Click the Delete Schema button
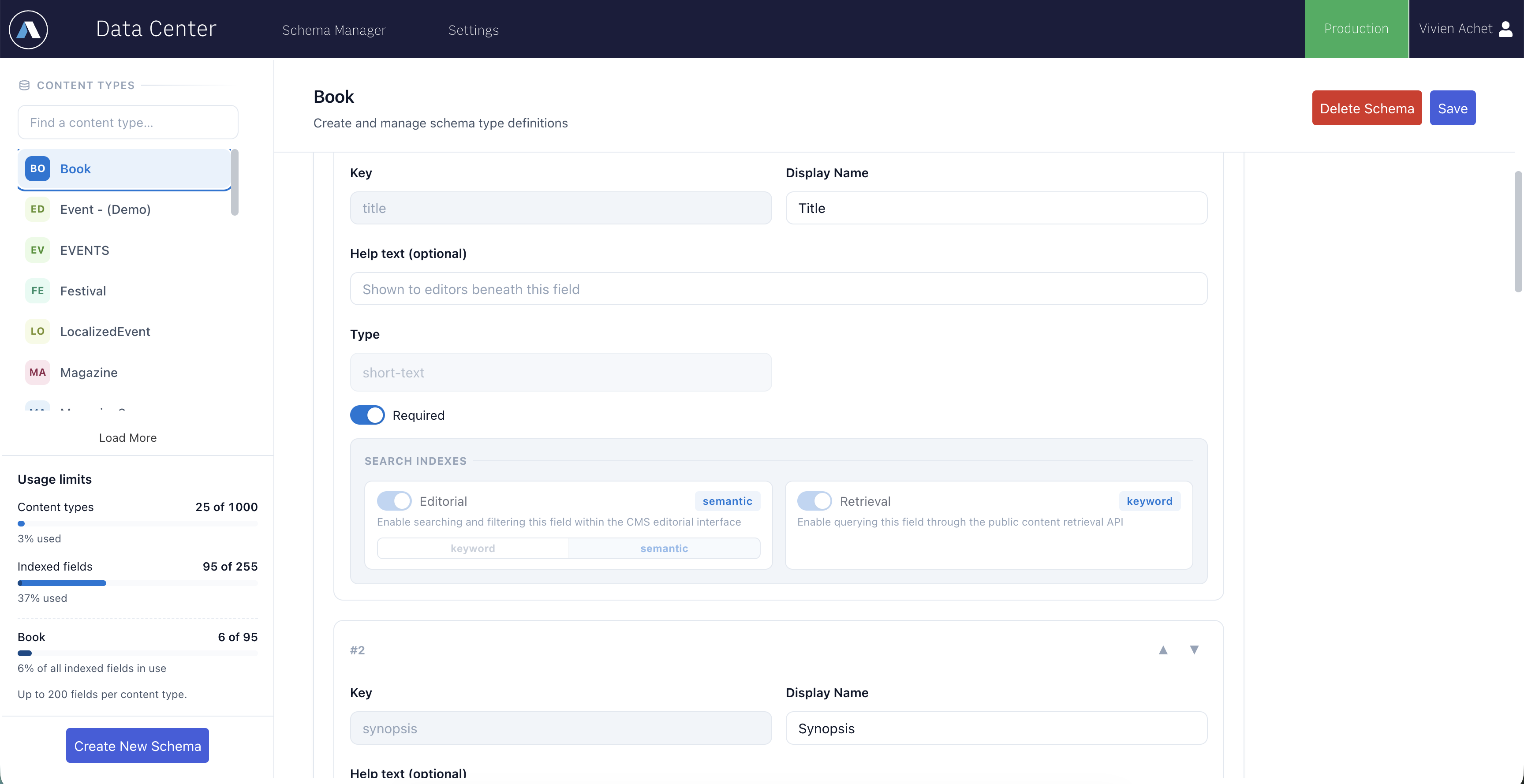 pyautogui.click(x=1367, y=108)
